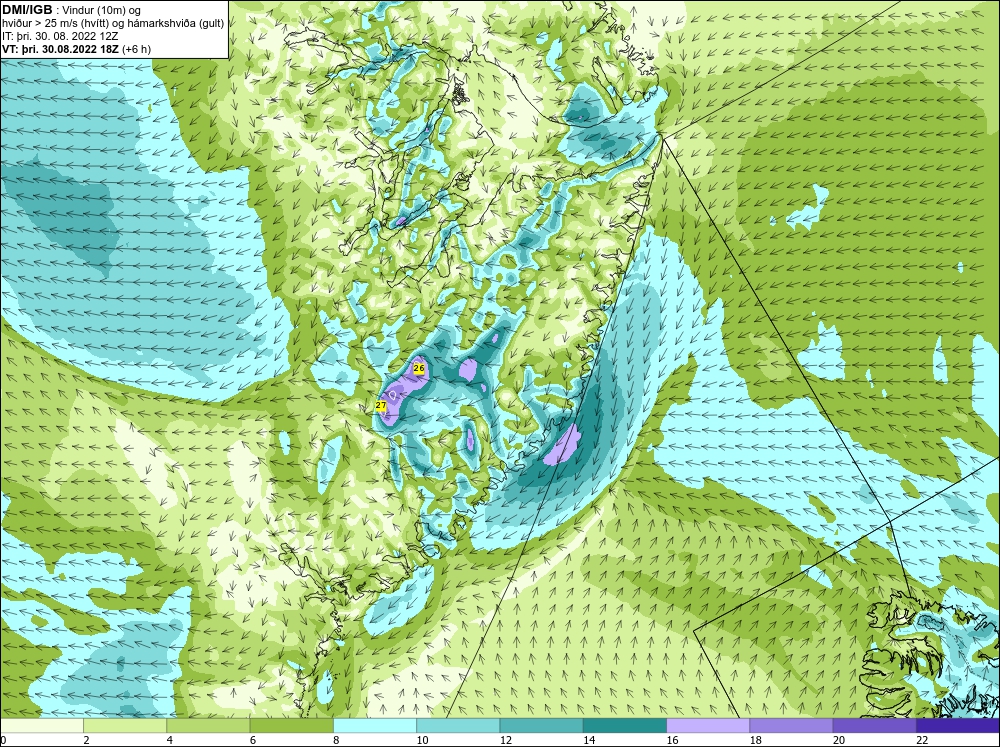This screenshot has width=1000, height=747.
Task: Pick the 20–22 m/s violet swatch
Action: [874, 725]
